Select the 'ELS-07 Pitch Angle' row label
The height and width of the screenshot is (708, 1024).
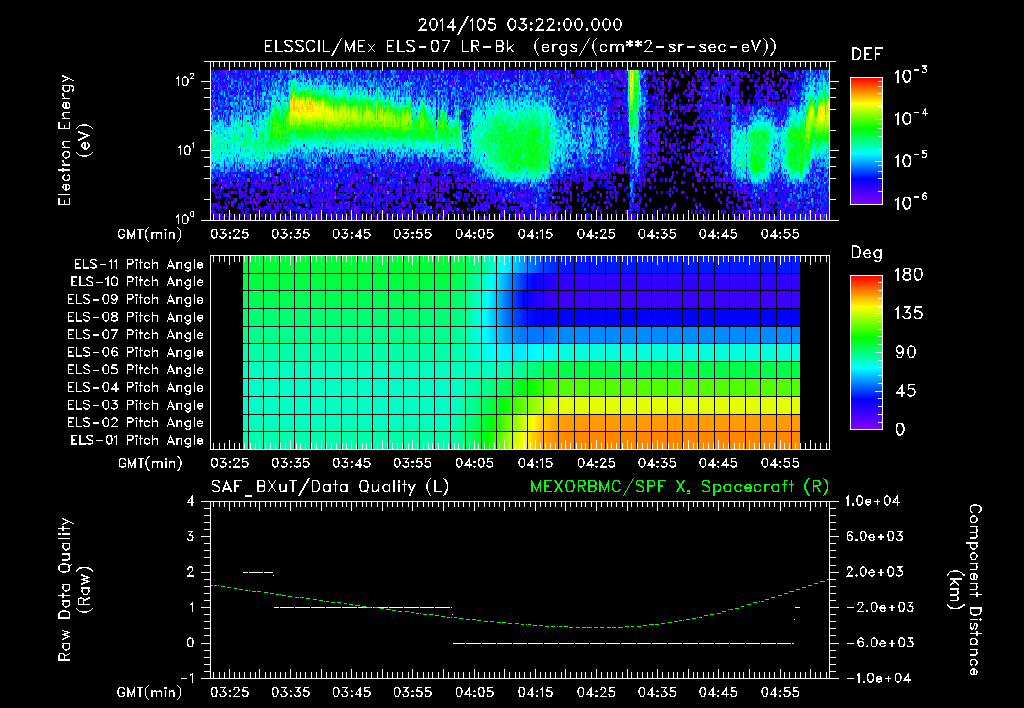[135, 334]
